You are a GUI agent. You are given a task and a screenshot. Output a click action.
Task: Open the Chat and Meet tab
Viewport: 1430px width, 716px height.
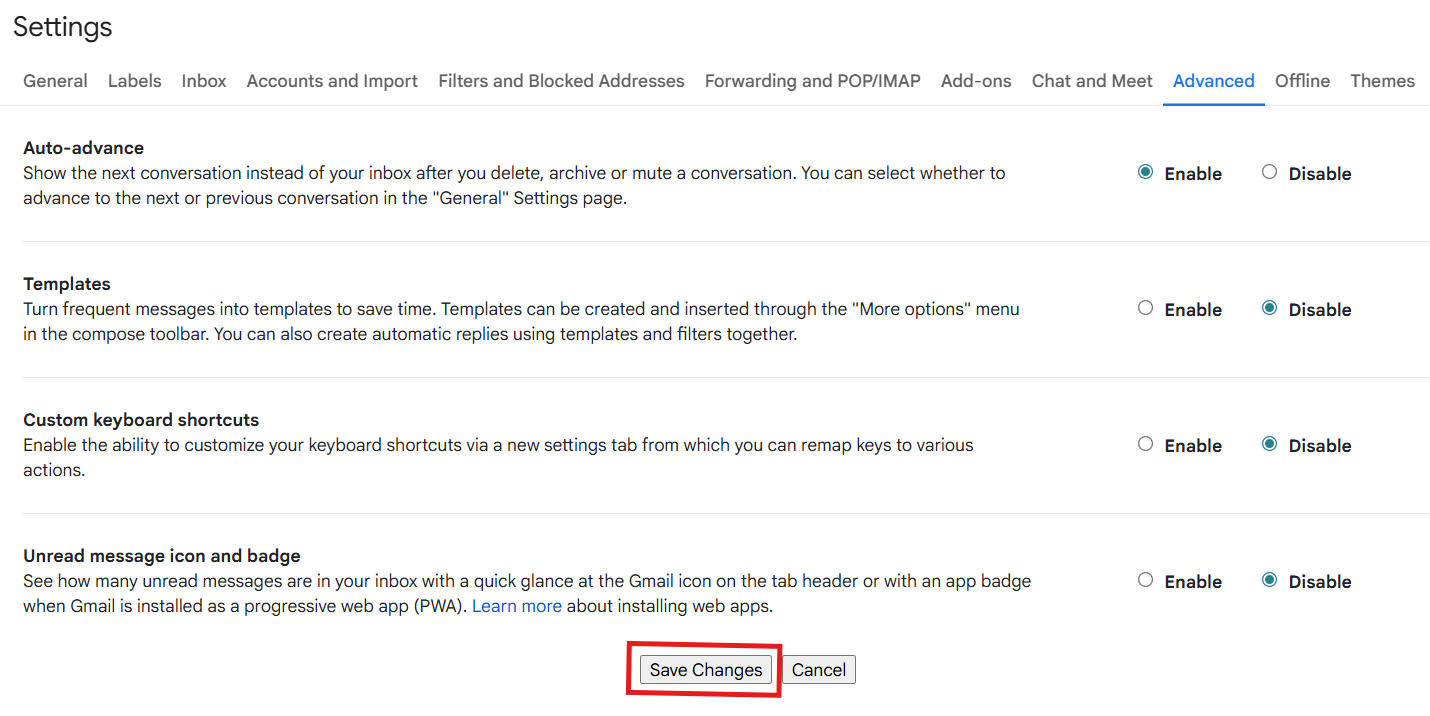(1092, 81)
